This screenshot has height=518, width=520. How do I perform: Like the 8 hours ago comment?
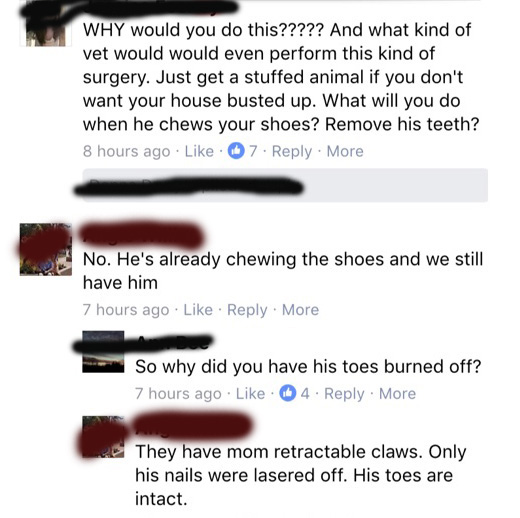(199, 151)
